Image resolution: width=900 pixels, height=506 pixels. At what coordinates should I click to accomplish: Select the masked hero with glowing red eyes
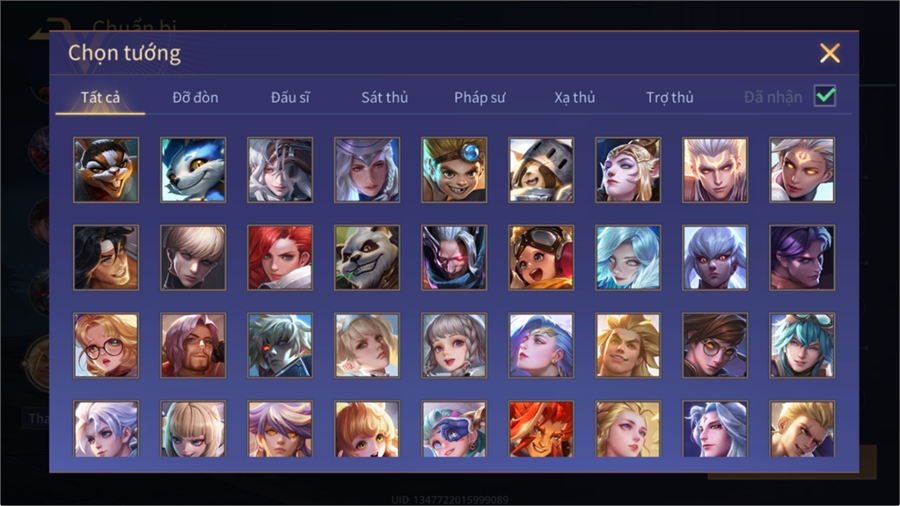[x=454, y=258]
